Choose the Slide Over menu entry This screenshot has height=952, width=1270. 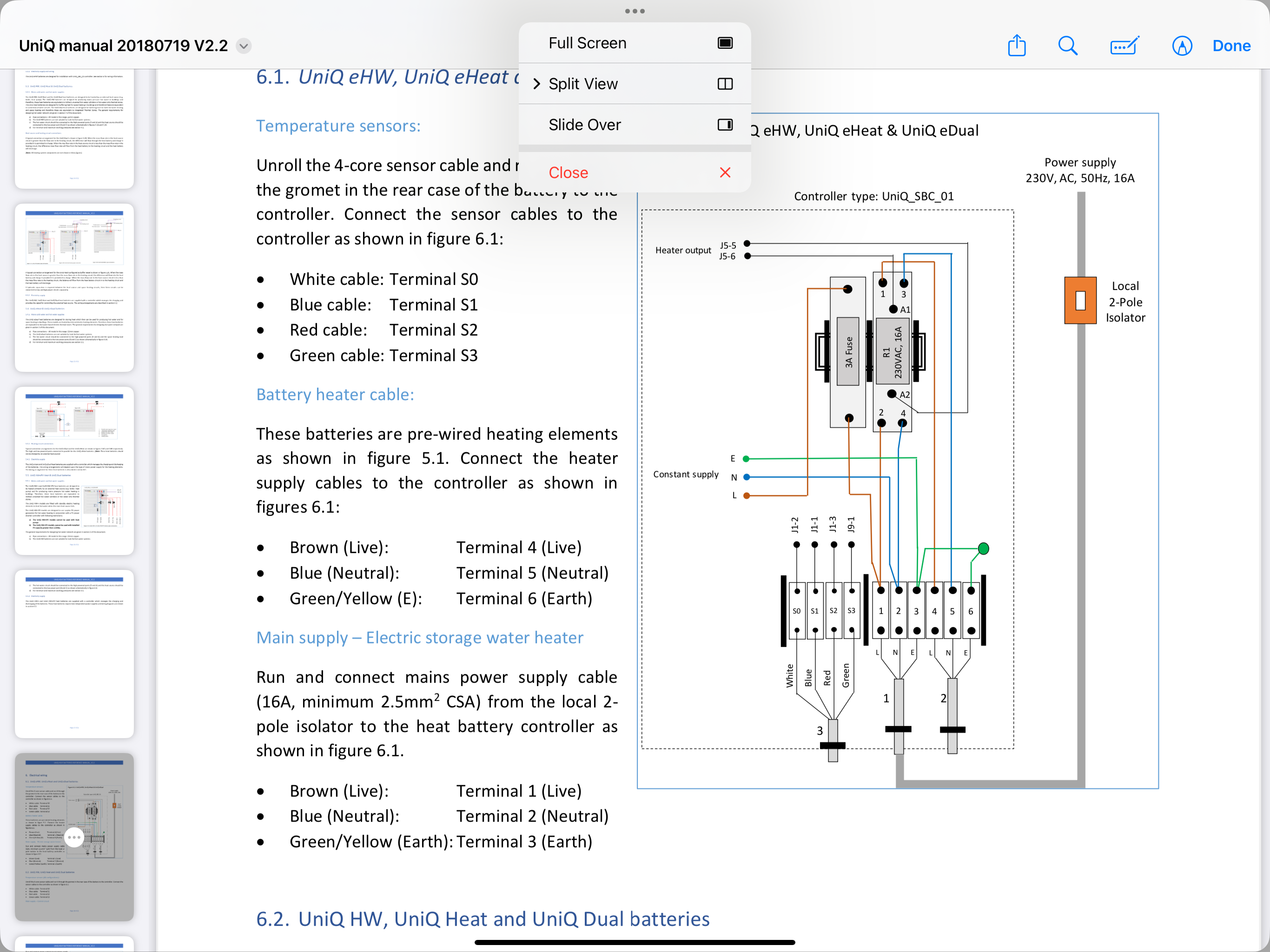pos(635,125)
